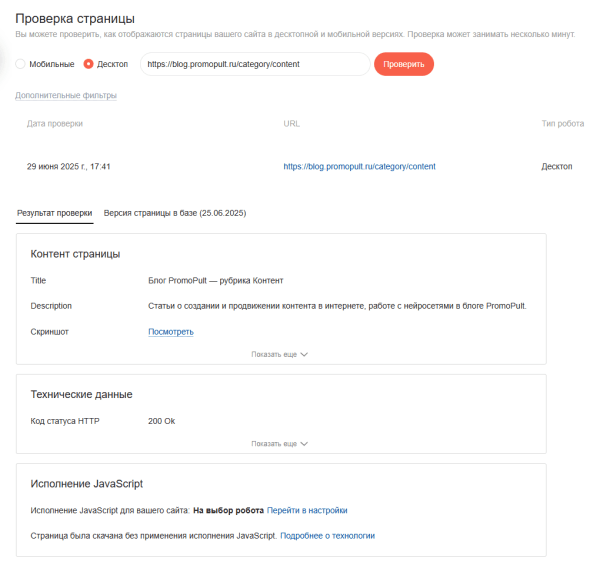The image size is (600, 565).
Task: Select the Мобильные radio button
Action: [x=21, y=64]
